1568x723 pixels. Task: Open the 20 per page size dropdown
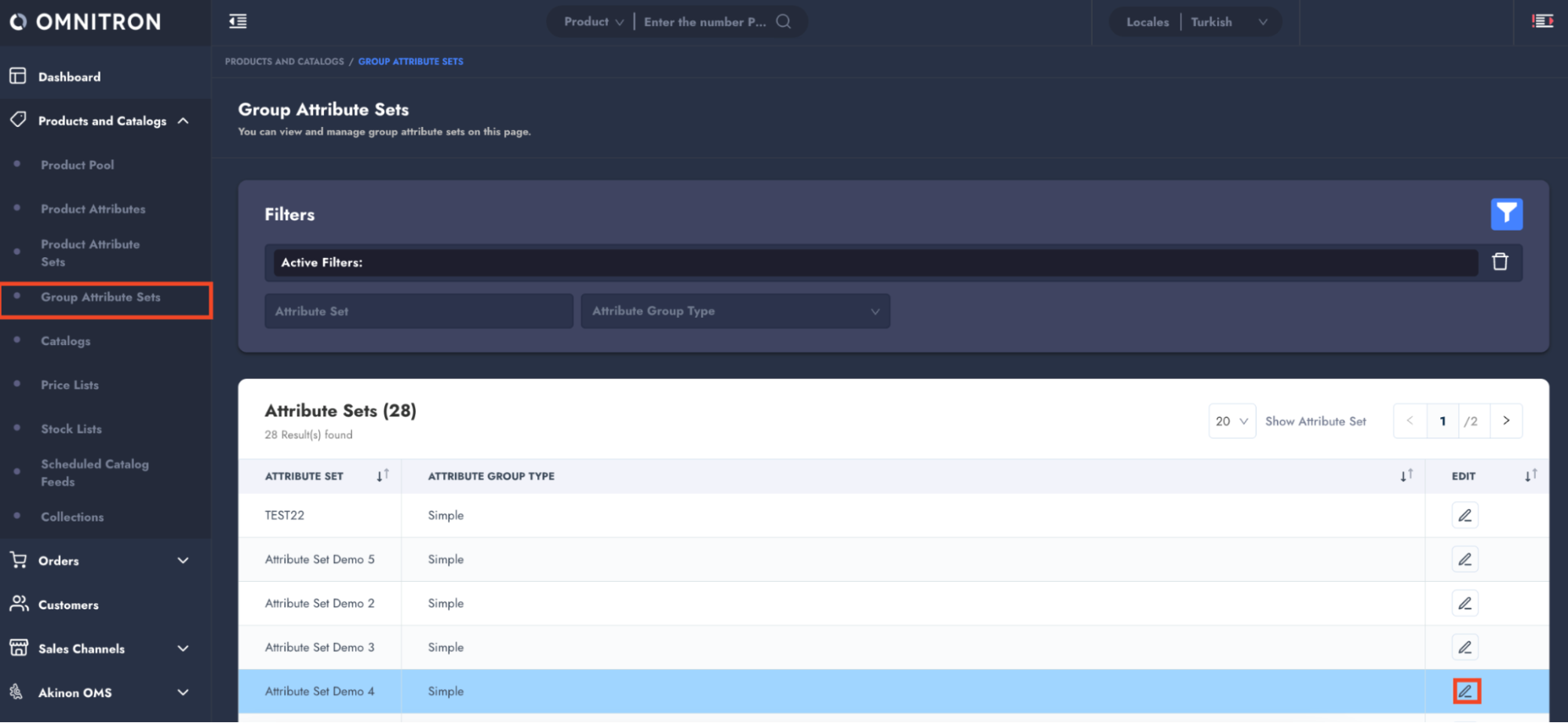tap(1231, 421)
